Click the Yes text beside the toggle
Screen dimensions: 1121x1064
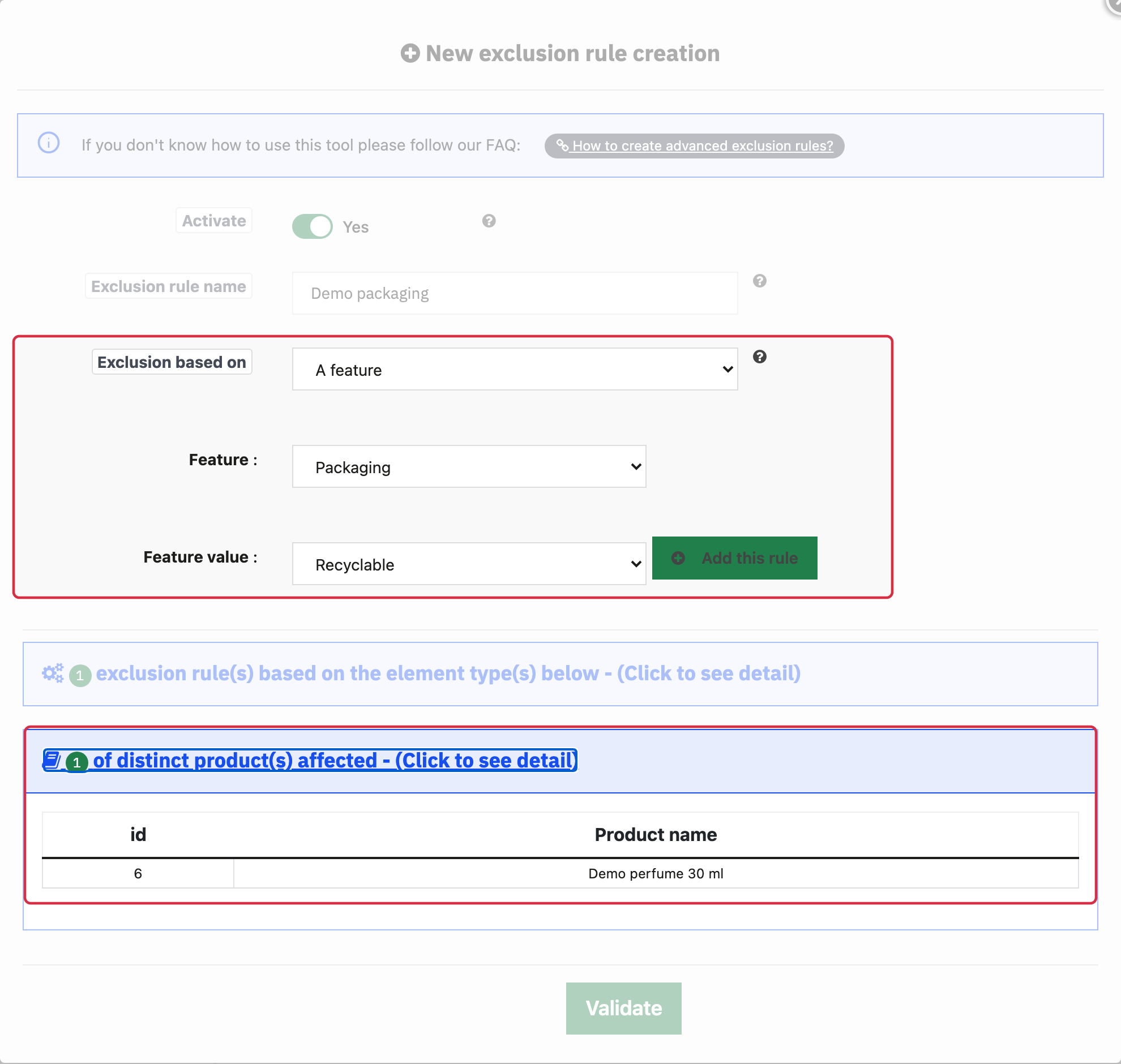point(356,228)
